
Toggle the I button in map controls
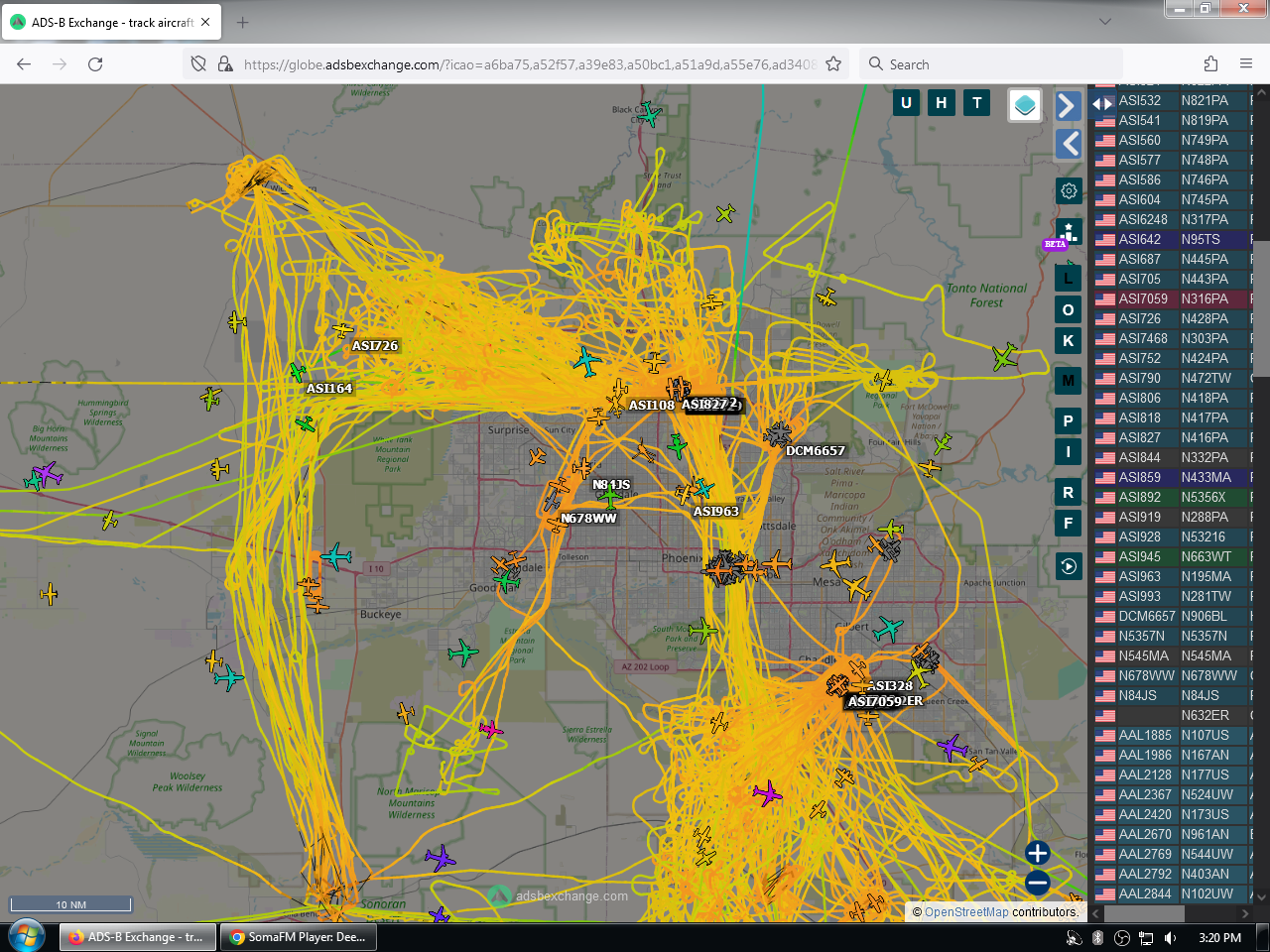point(1069,451)
